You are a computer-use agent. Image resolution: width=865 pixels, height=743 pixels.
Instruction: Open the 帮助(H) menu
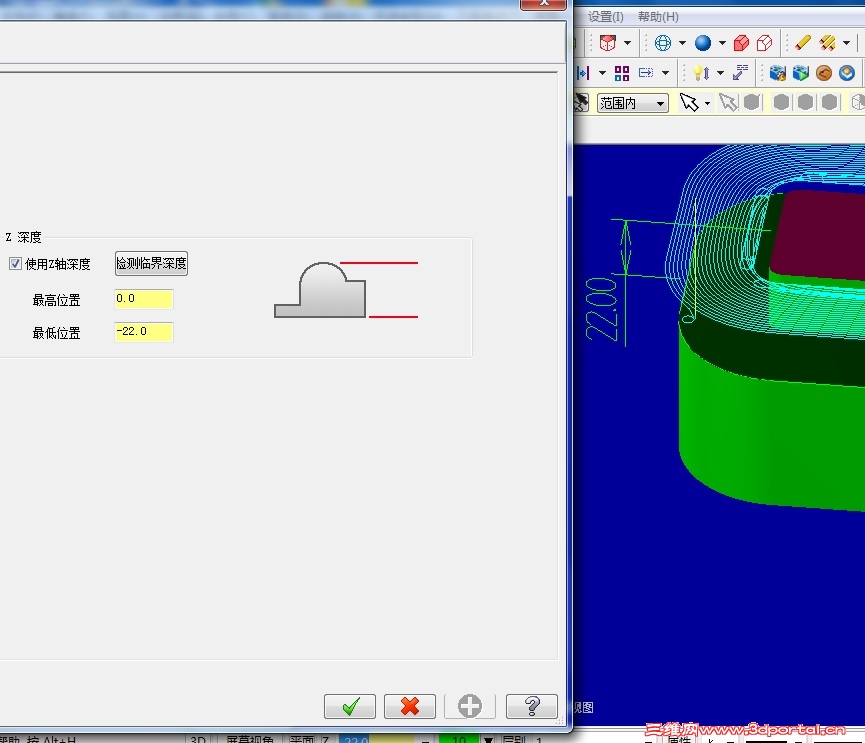[x=658, y=17]
